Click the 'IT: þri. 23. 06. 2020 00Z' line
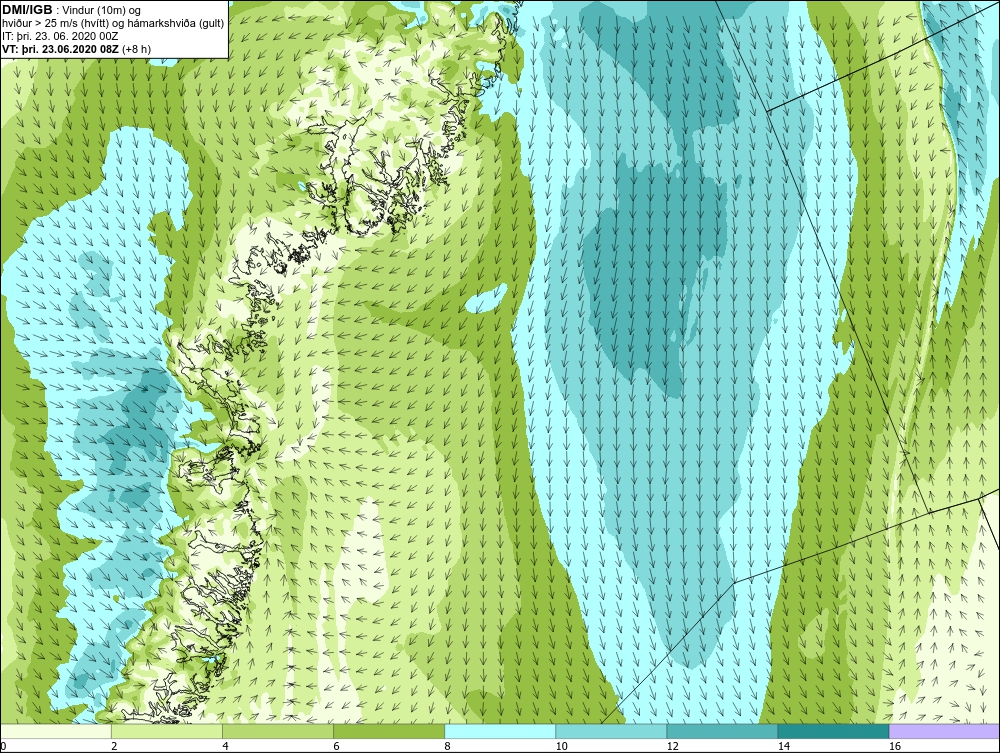1000x753 pixels. pyautogui.click(x=60, y=36)
